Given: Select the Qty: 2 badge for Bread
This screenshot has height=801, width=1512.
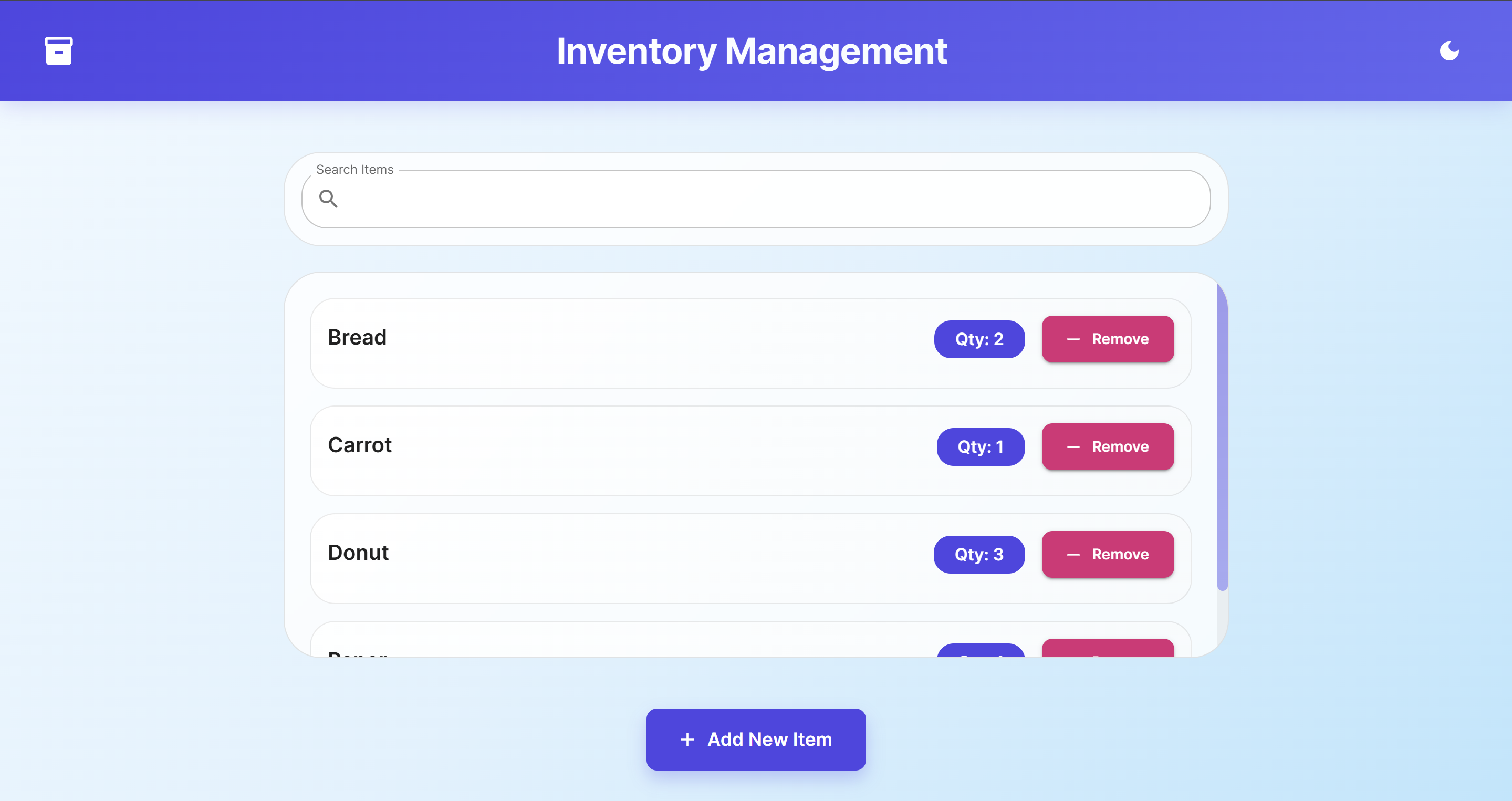Looking at the screenshot, I should (x=978, y=339).
